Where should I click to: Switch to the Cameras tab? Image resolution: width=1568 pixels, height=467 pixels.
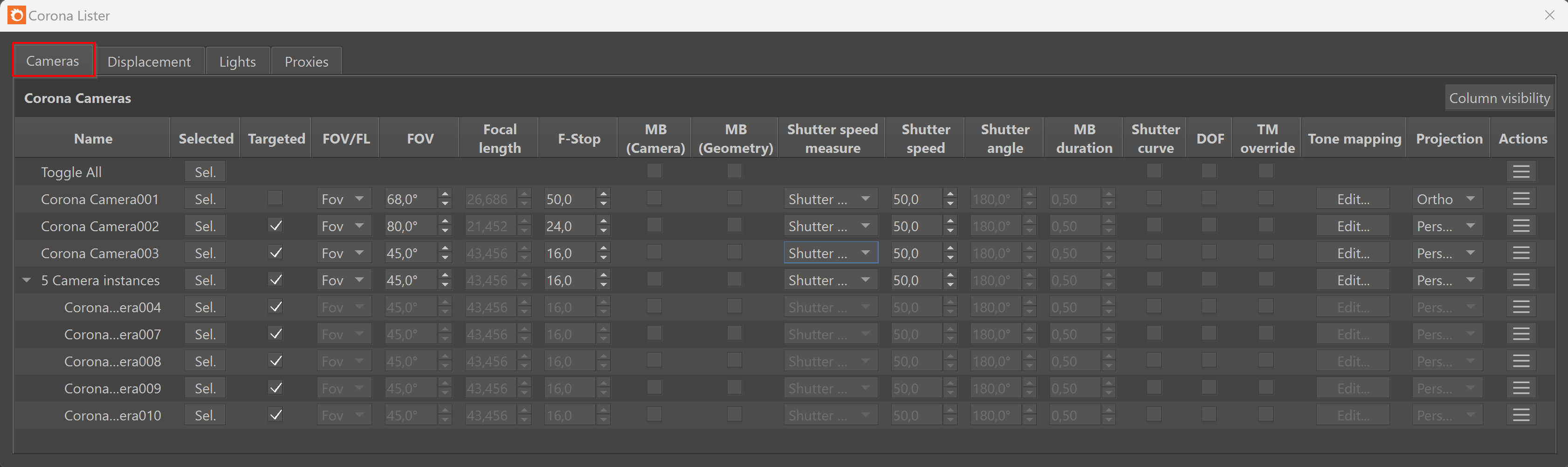click(53, 60)
